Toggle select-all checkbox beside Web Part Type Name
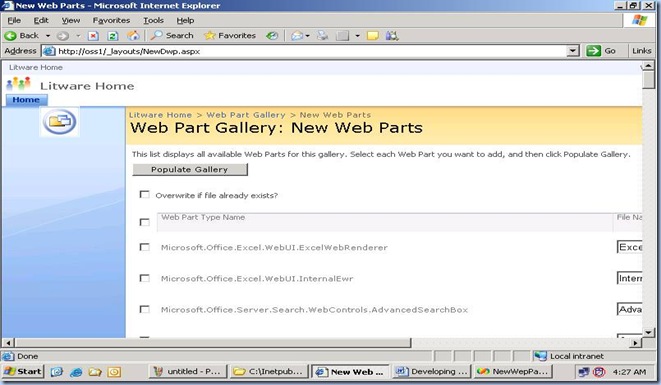661x385 pixels. pos(145,222)
